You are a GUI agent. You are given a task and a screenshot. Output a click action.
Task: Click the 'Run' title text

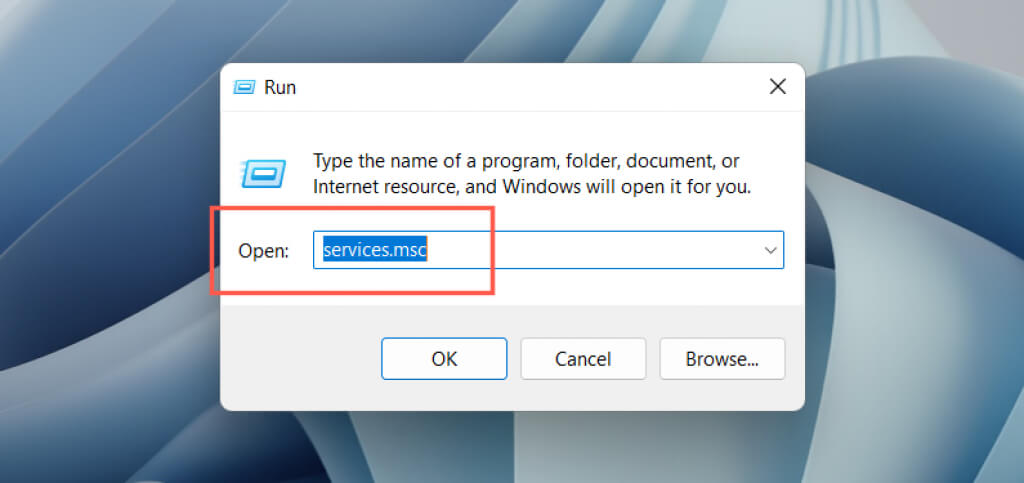coord(280,87)
